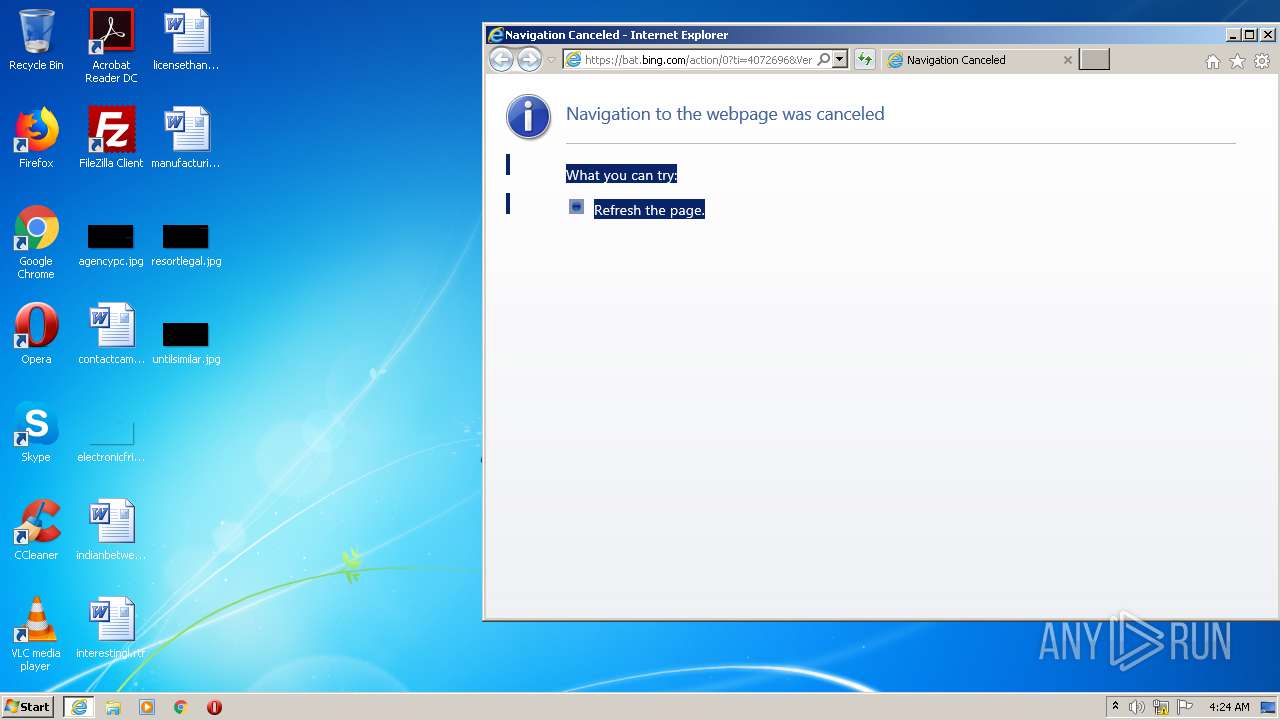Select the untilsimilar.jpg file
The image size is (1280, 720).
(x=186, y=344)
